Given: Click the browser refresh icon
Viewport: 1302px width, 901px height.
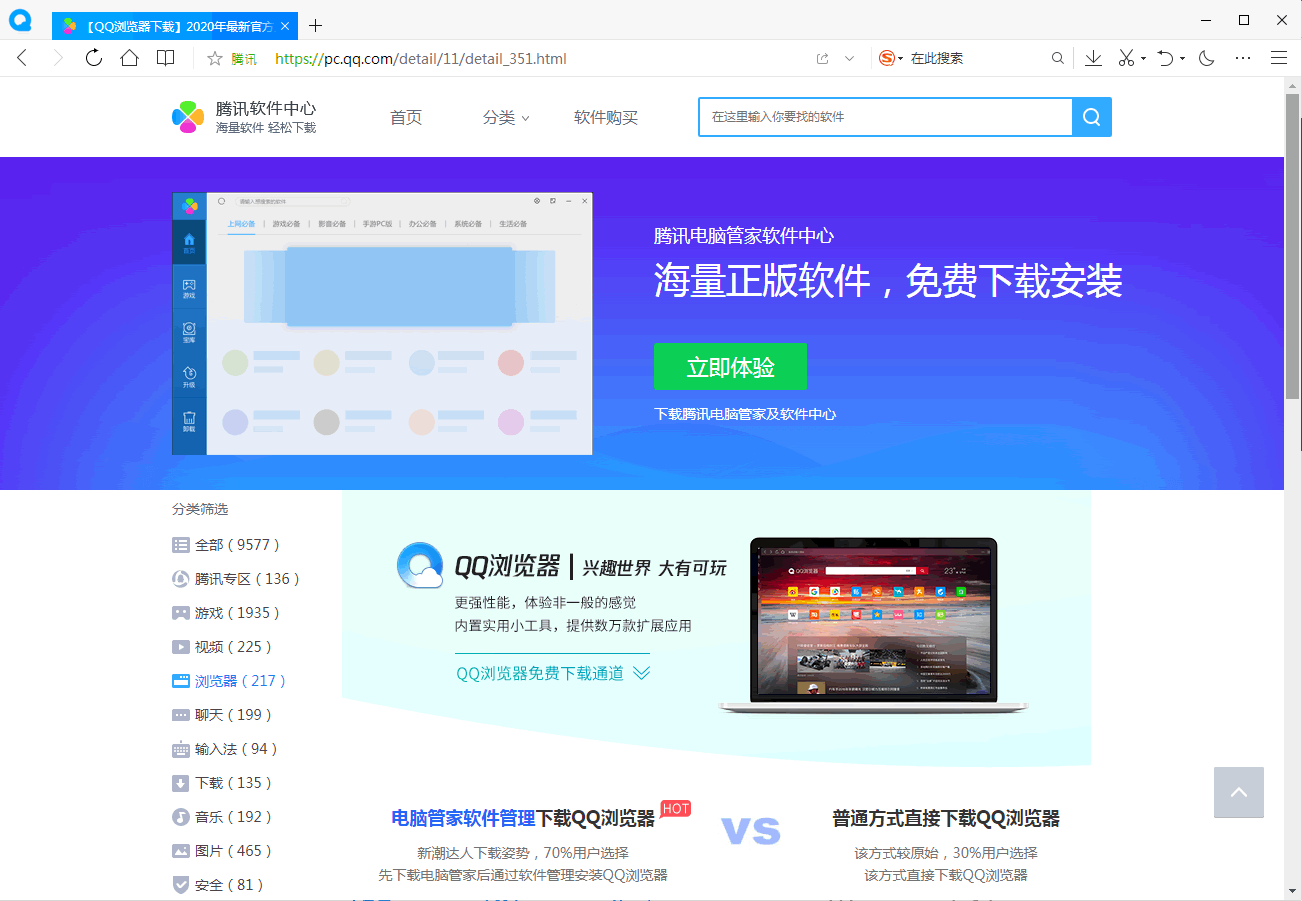Looking at the screenshot, I should pyautogui.click(x=94, y=58).
